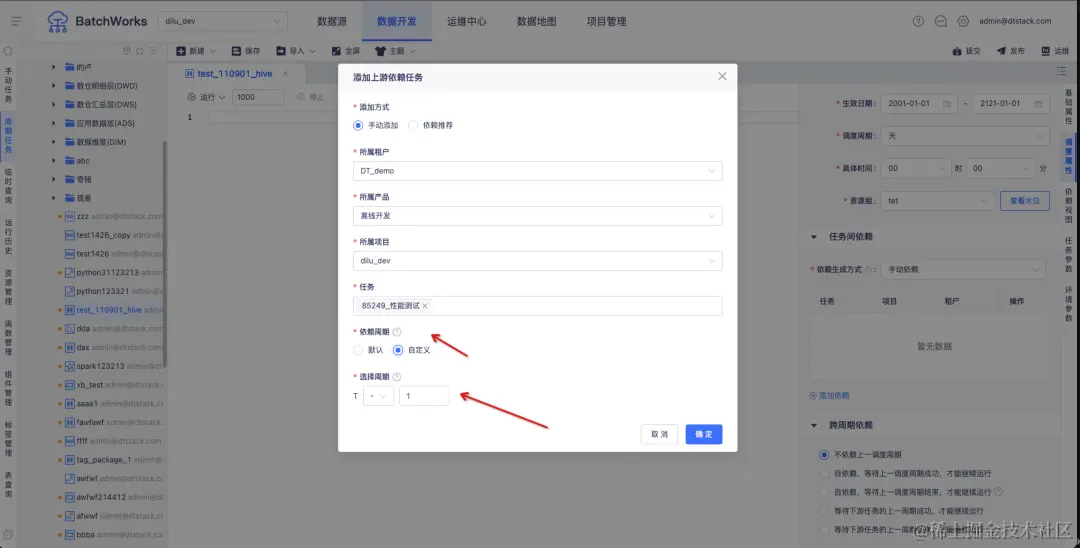Open the 所属产品 离线开发 dropdown
Screen dimensions: 1080x548
pyautogui.click(x=537, y=215)
